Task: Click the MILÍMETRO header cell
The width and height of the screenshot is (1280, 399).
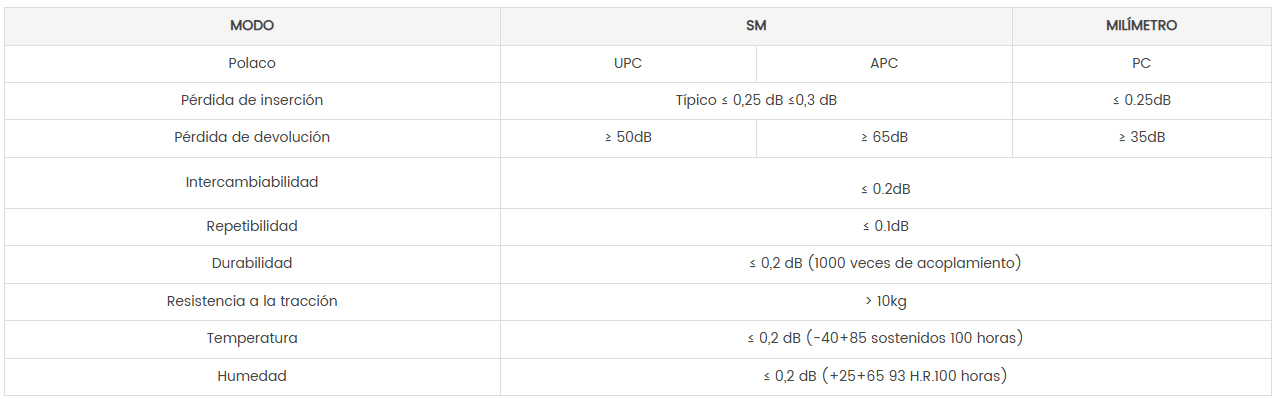Action: click(1142, 26)
